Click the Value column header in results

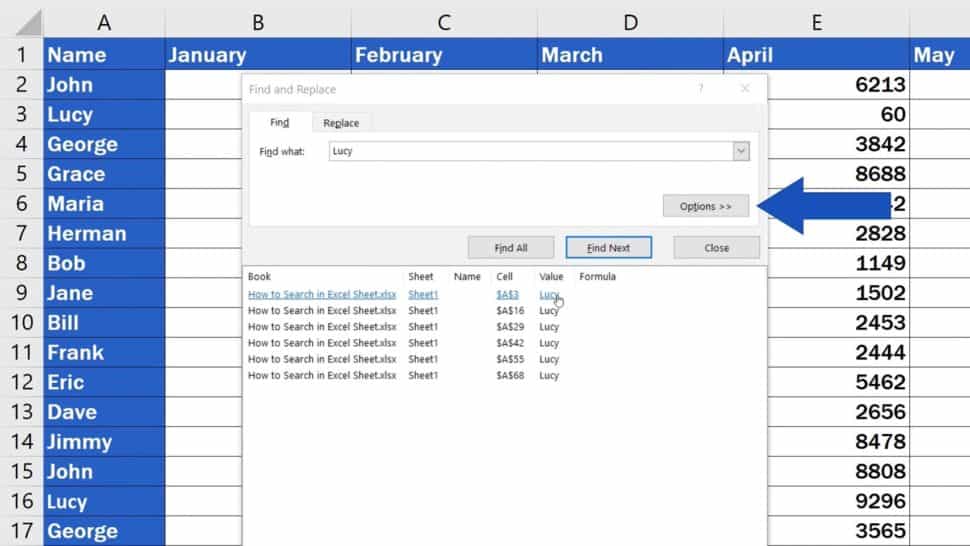click(551, 277)
